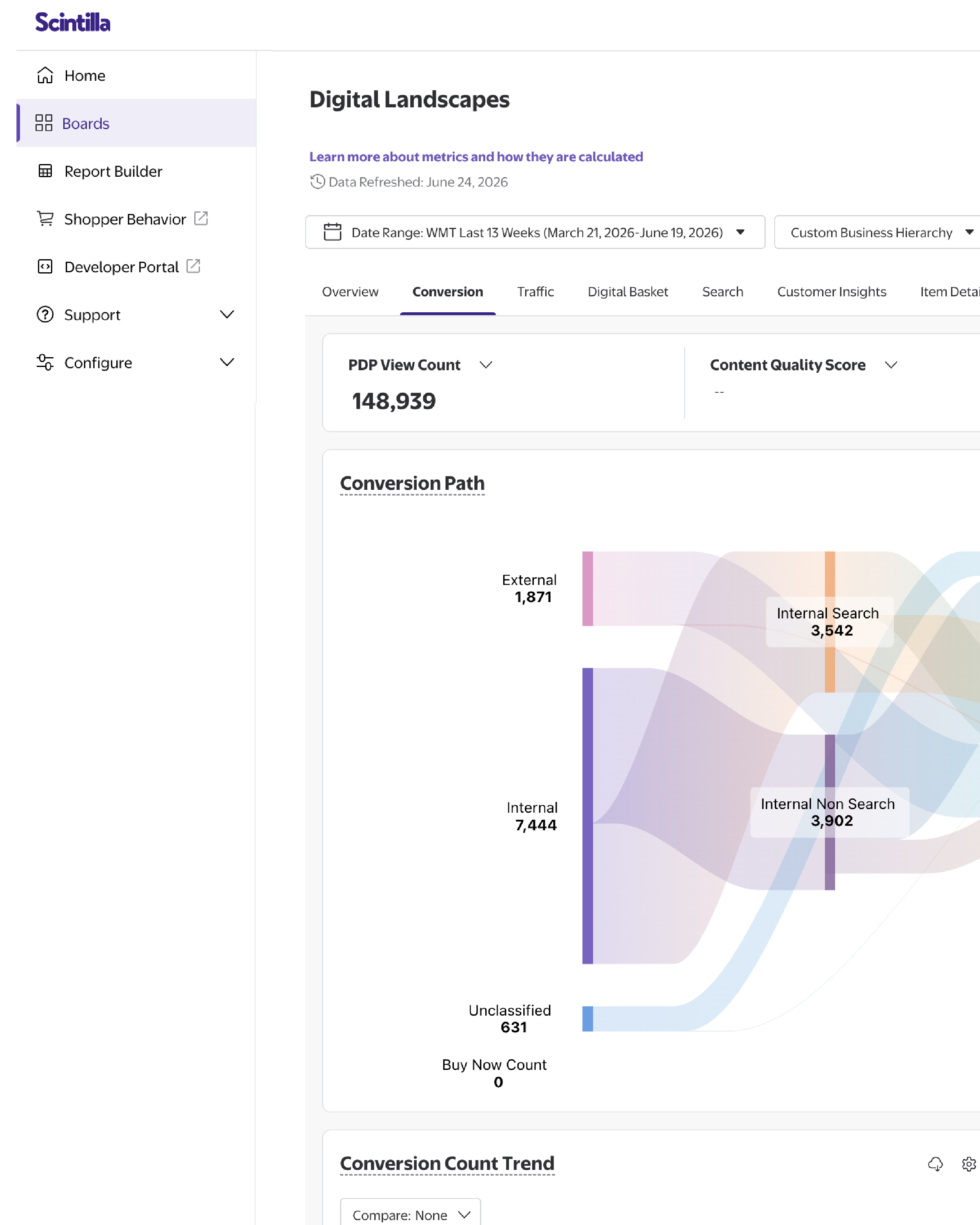Open the Content Quality Score dropdown
The height and width of the screenshot is (1225, 980).
pos(891,365)
